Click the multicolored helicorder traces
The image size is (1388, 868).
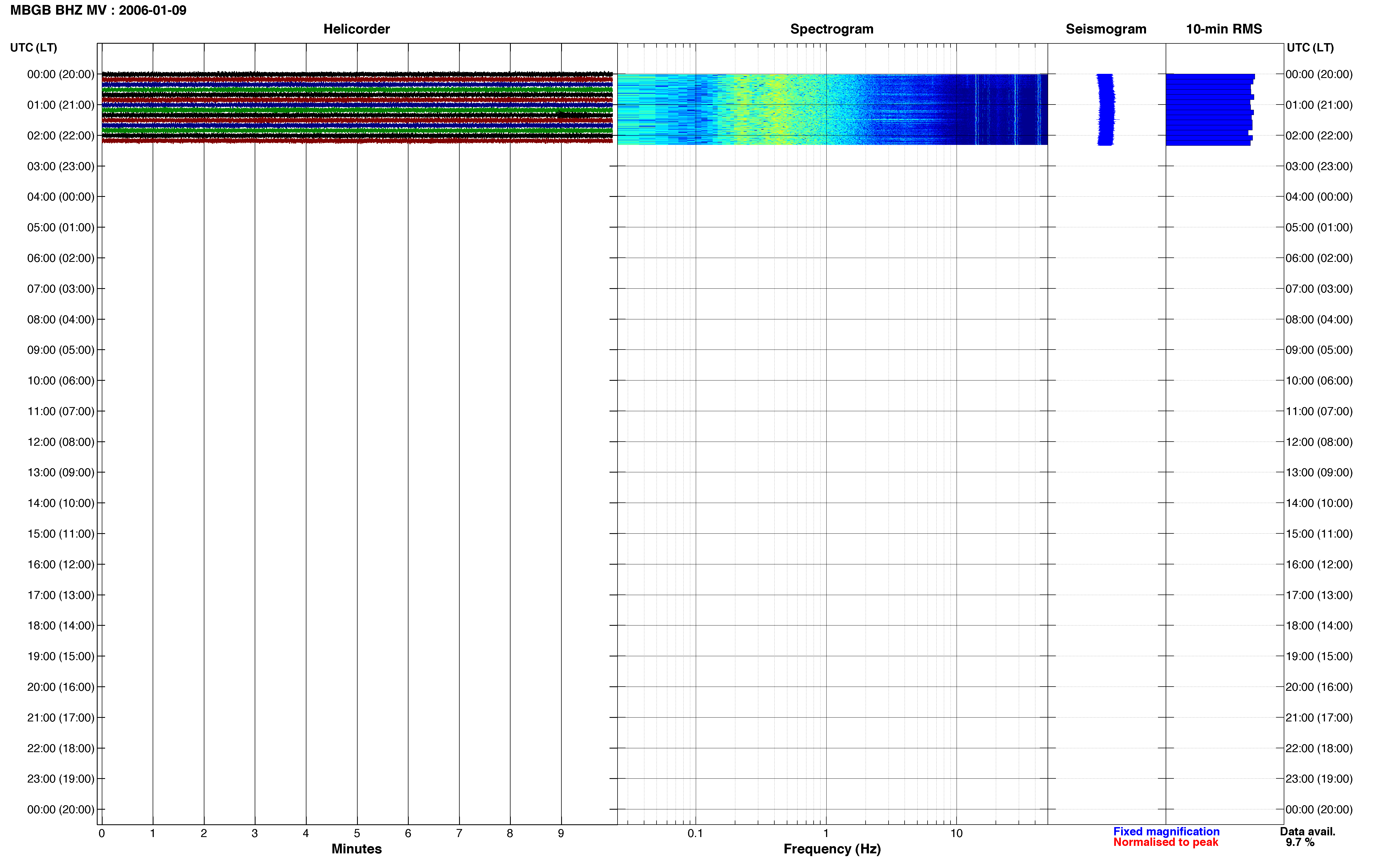pos(357,107)
